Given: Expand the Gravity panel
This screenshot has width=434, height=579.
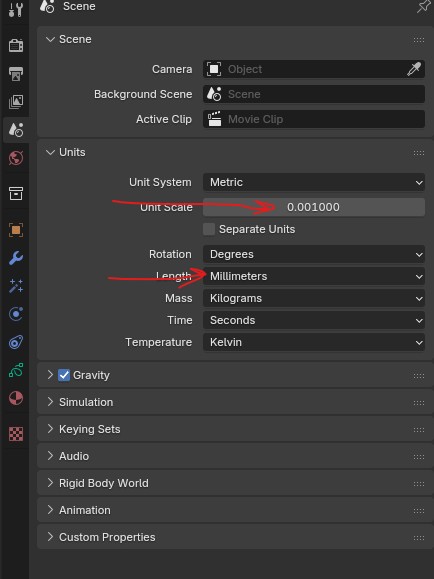Looking at the screenshot, I should click(50, 375).
